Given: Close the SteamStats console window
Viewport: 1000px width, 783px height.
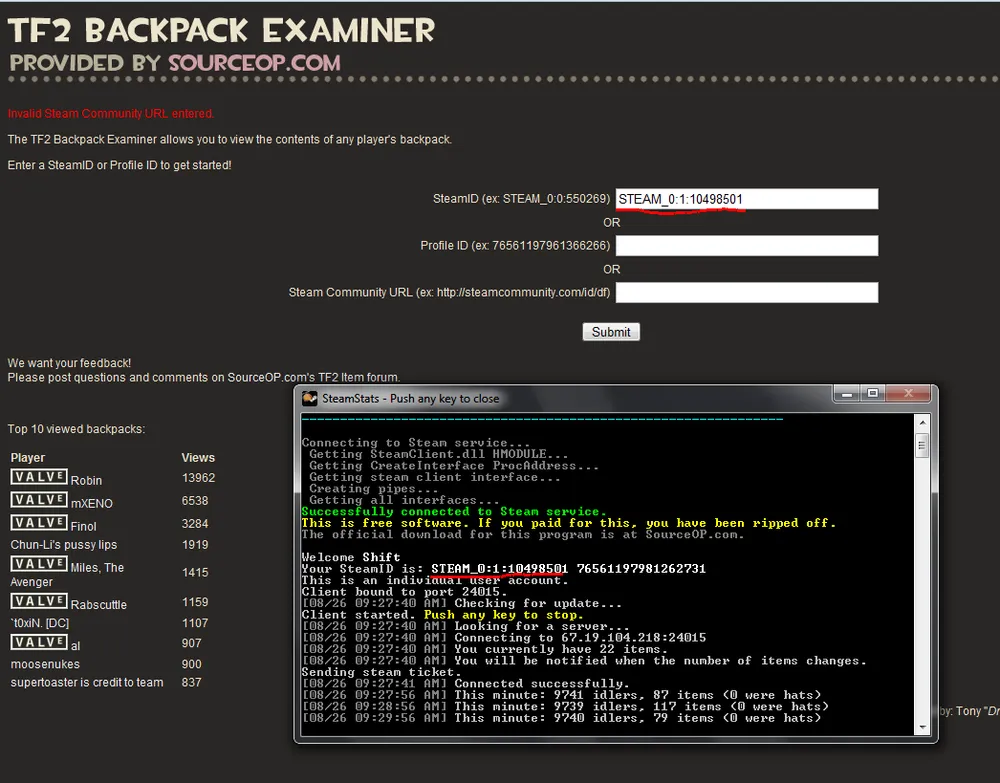Looking at the screenshot, I should coord(906,394).
